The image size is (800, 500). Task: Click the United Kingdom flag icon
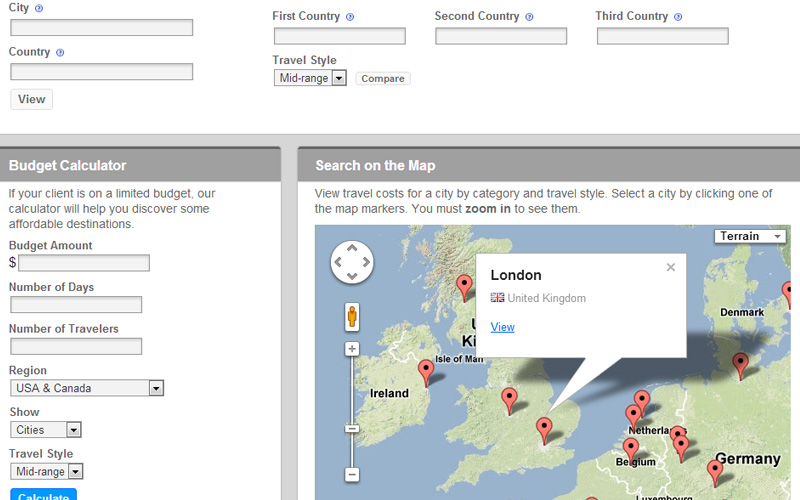pyautogui.click(x=497, y=297)
